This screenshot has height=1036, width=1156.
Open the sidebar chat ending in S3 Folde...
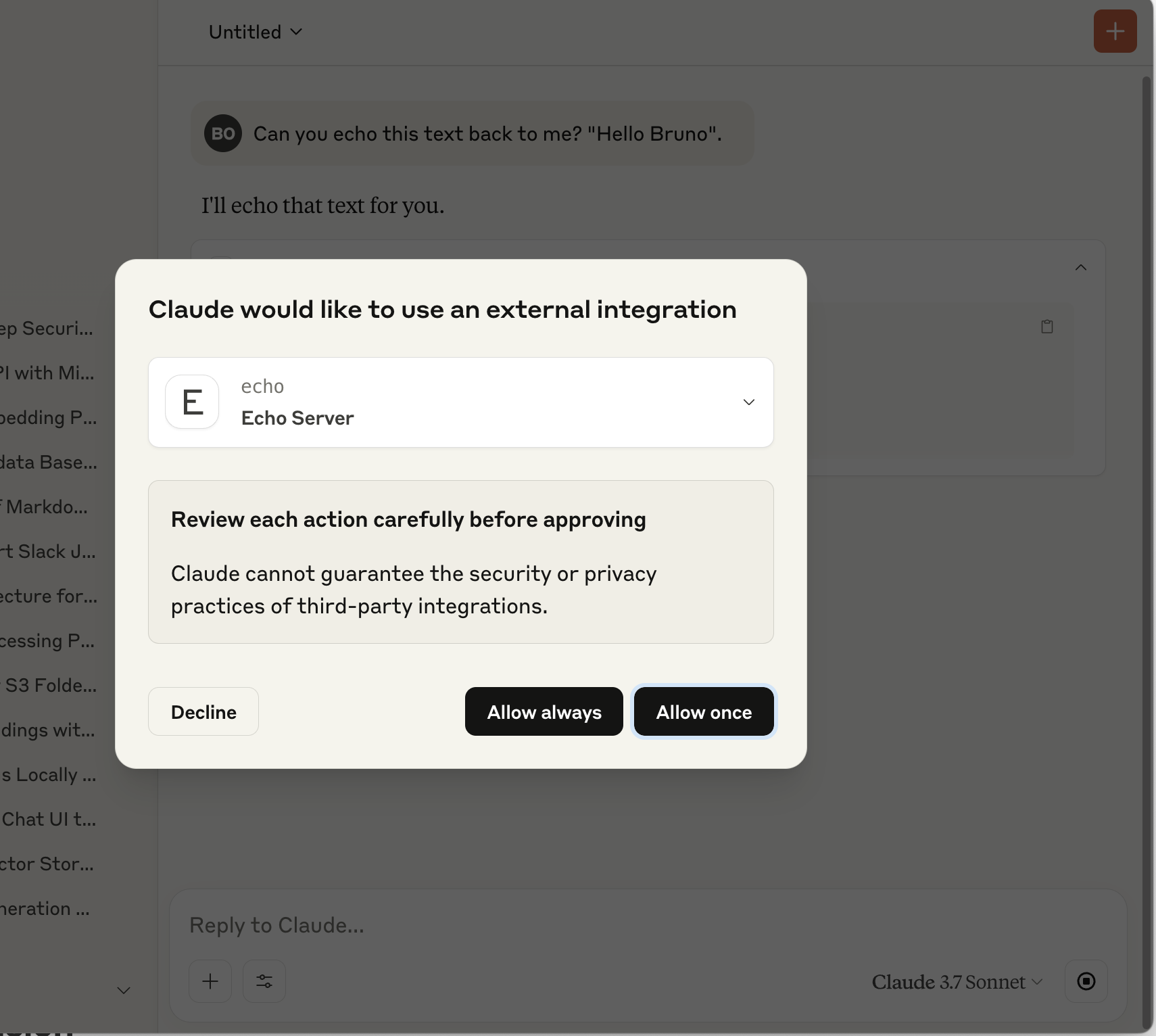[x=49, y=685]
